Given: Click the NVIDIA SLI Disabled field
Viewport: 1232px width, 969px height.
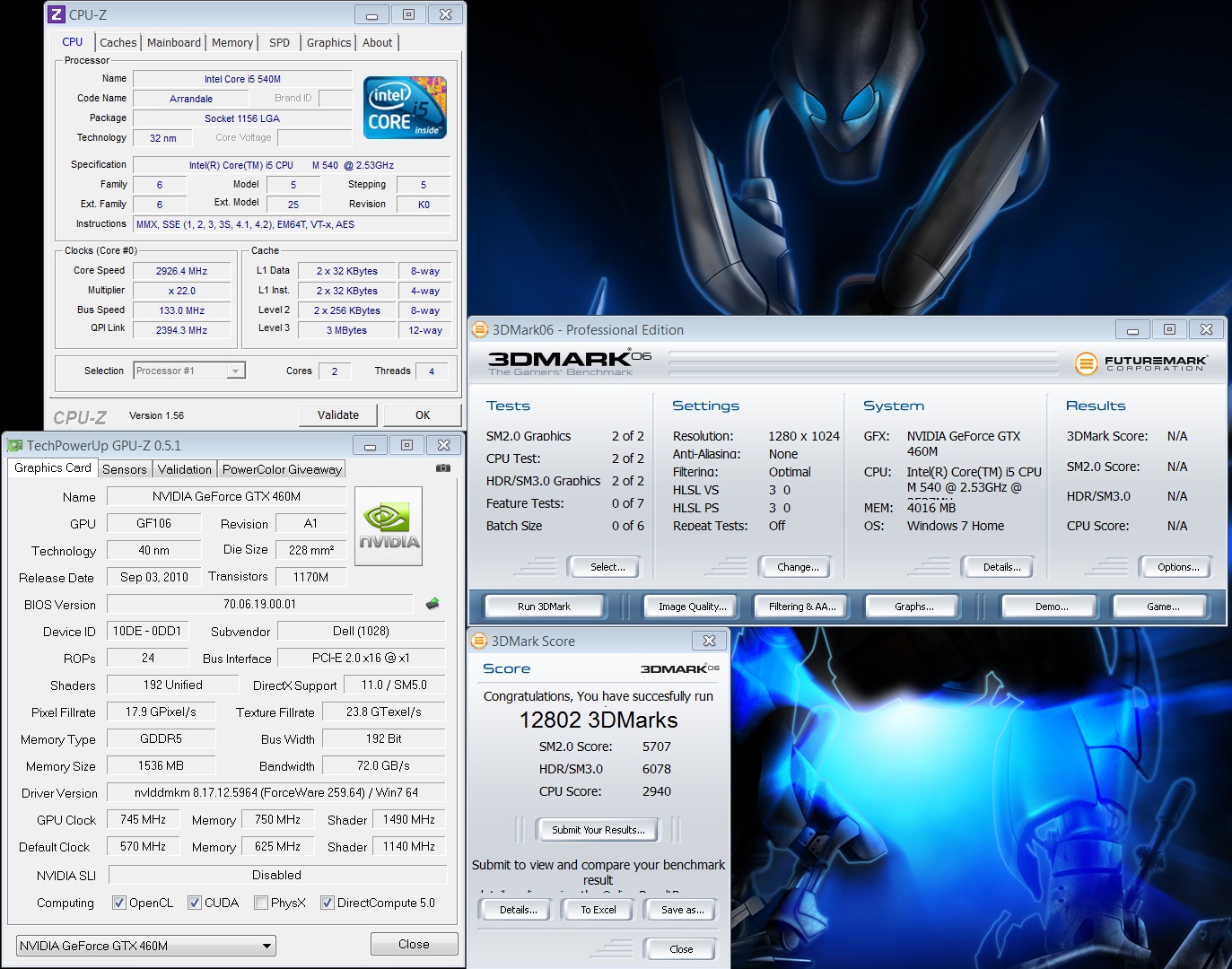Looking at the screenshot, I should point(276,875).
